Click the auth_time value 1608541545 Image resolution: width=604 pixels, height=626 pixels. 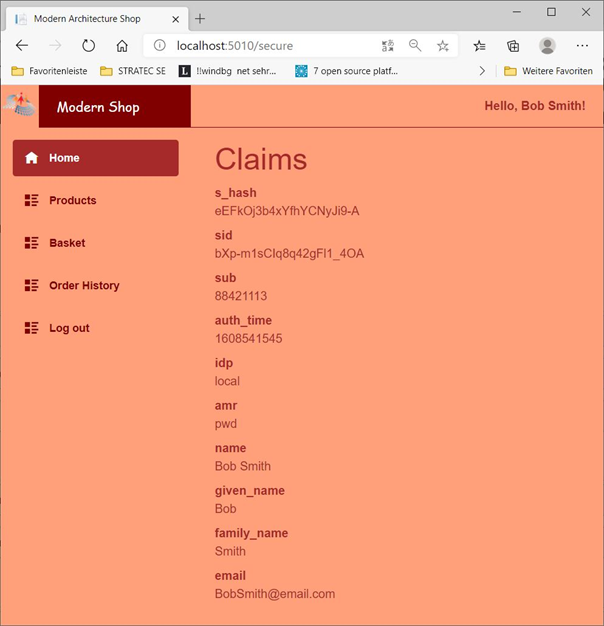coord(248,339)
